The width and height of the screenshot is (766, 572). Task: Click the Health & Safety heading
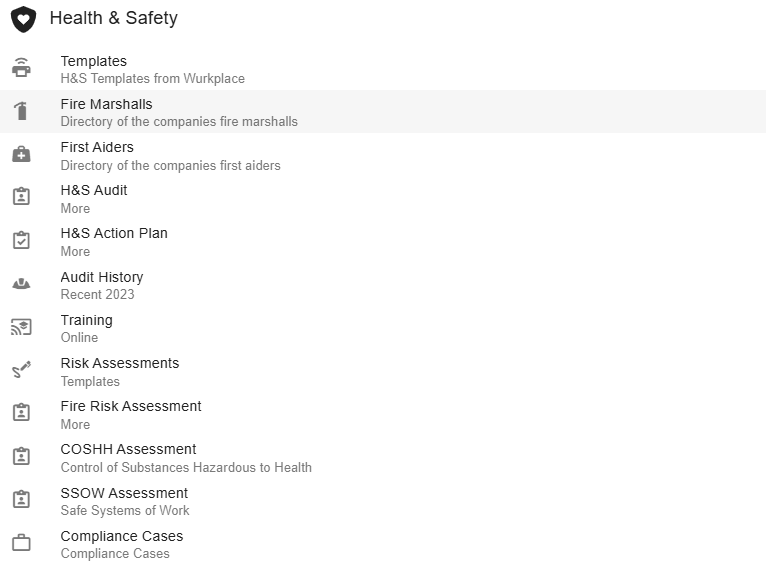coord(113,18)
